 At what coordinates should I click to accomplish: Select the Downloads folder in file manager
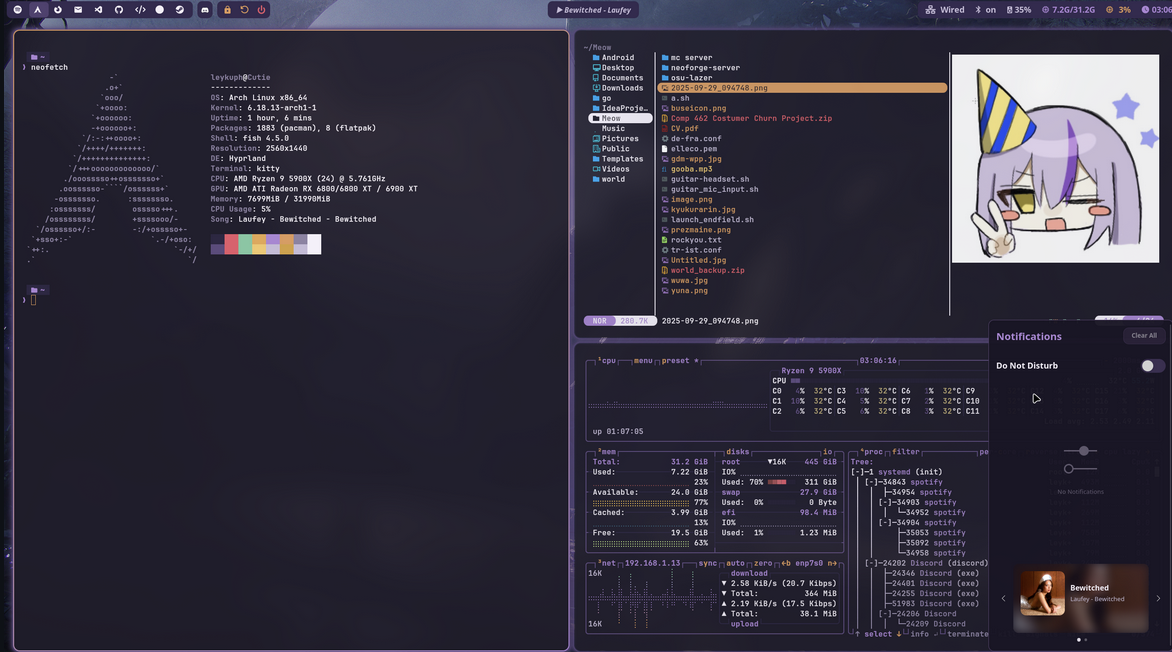click(x=617, y=87)
